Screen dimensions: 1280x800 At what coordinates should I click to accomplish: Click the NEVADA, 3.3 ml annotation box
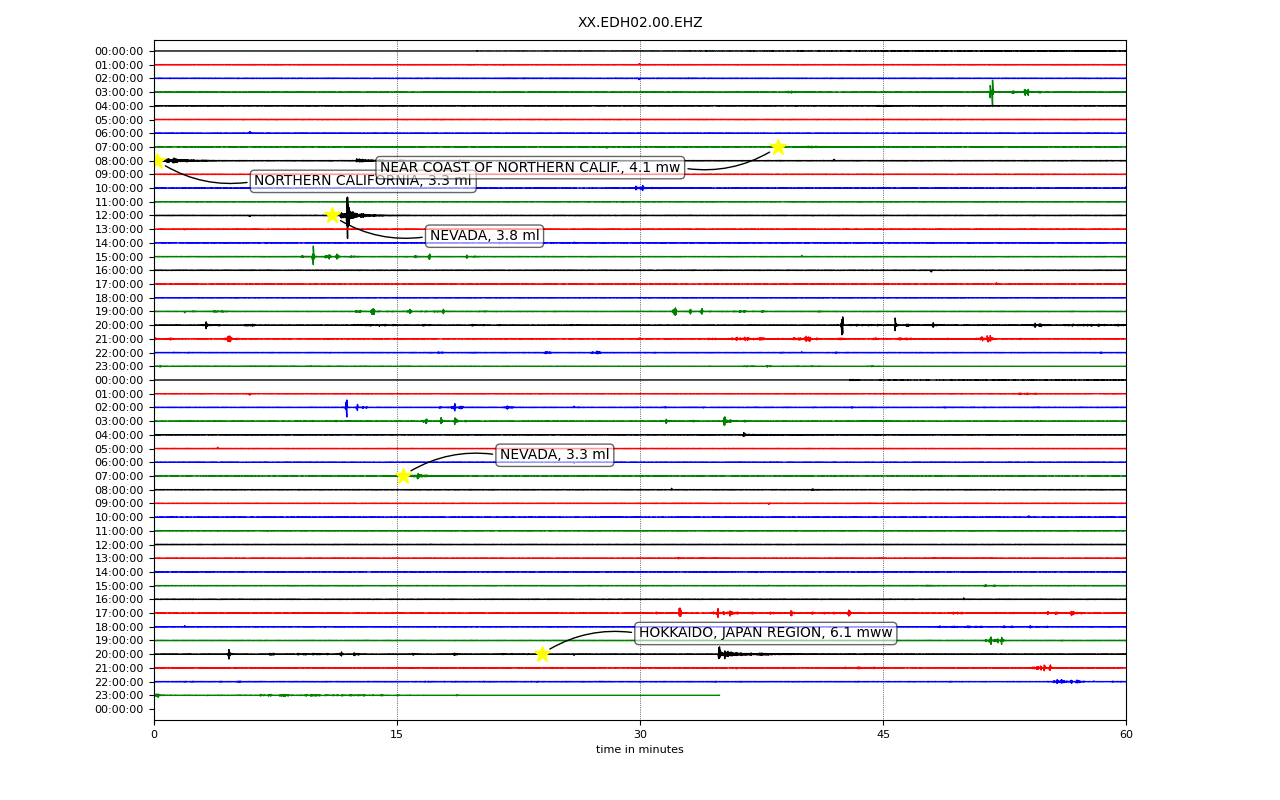click(554, 455)
